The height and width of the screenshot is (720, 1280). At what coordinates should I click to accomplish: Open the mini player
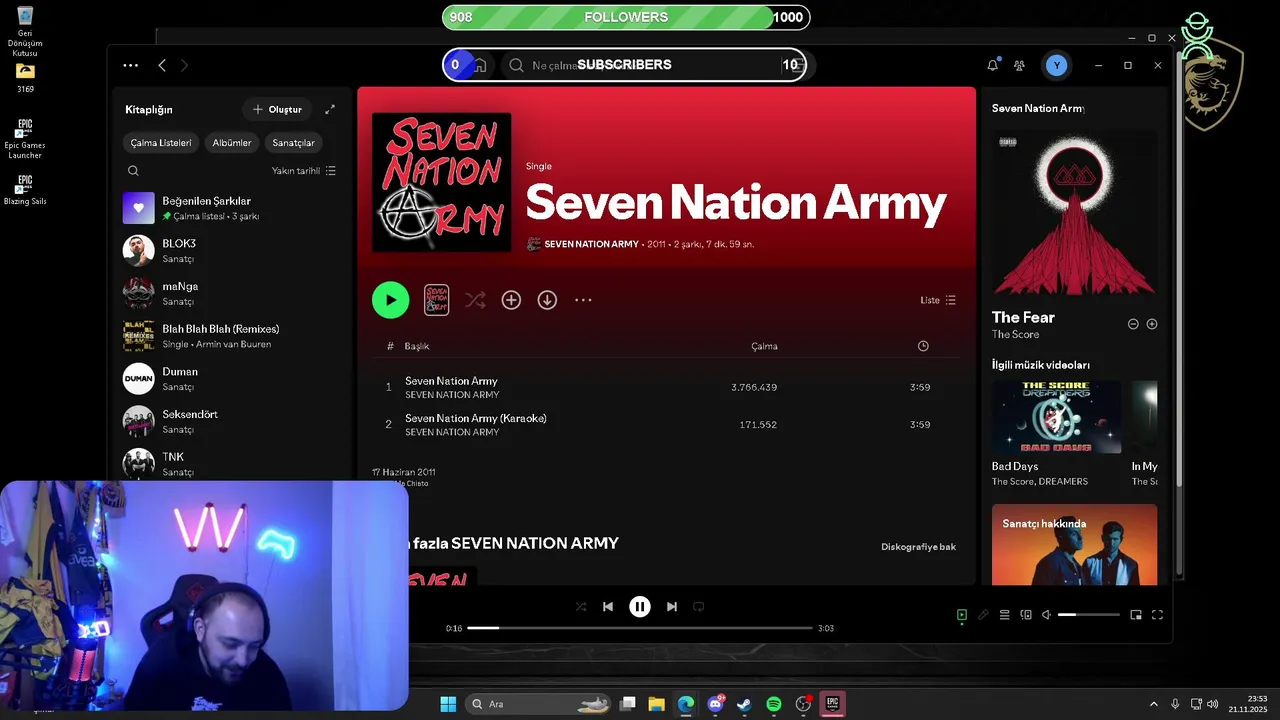(1136, 615)
